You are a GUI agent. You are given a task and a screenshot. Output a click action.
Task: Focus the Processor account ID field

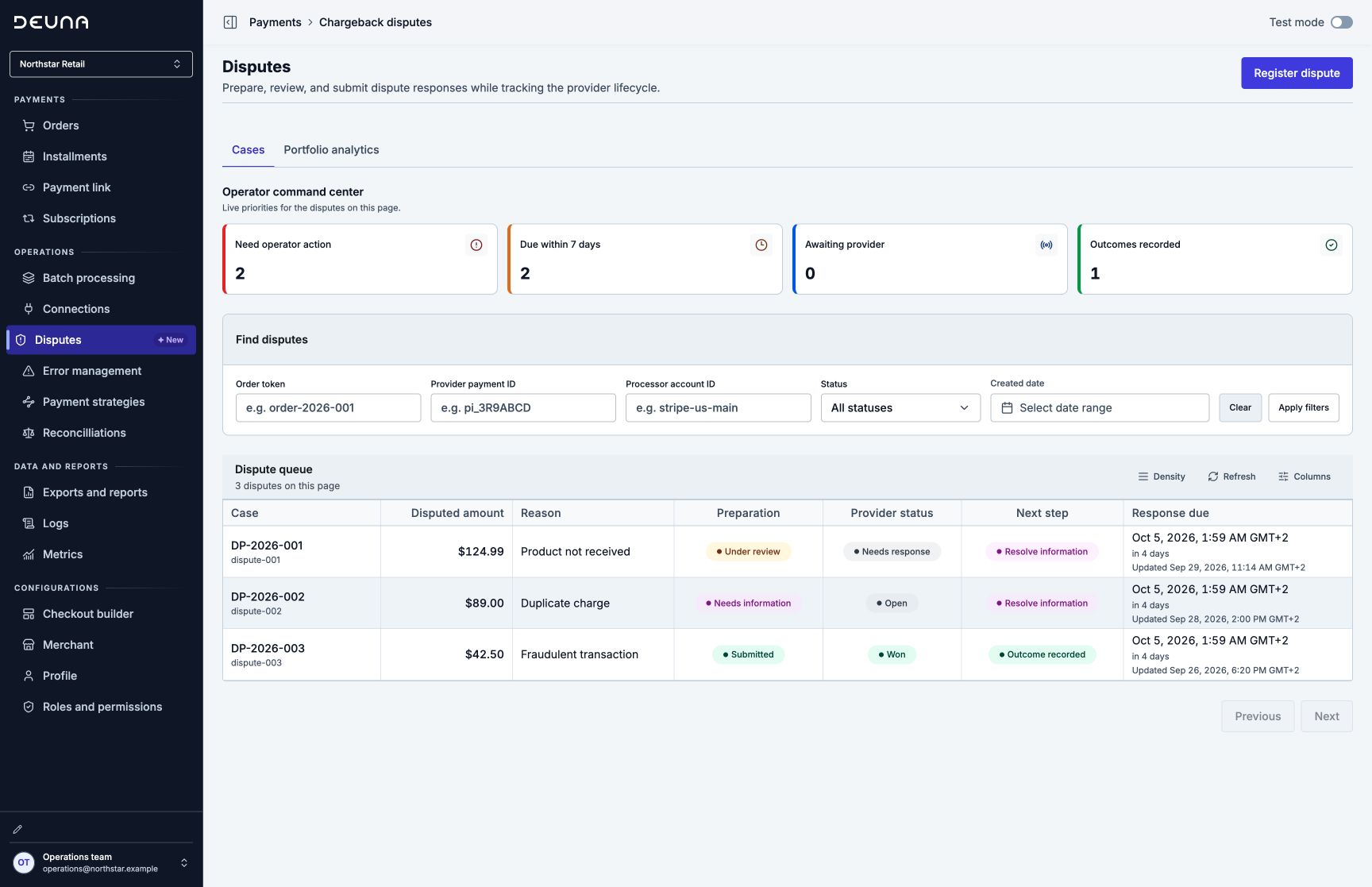pyautogui.click(x=718, y=407)
